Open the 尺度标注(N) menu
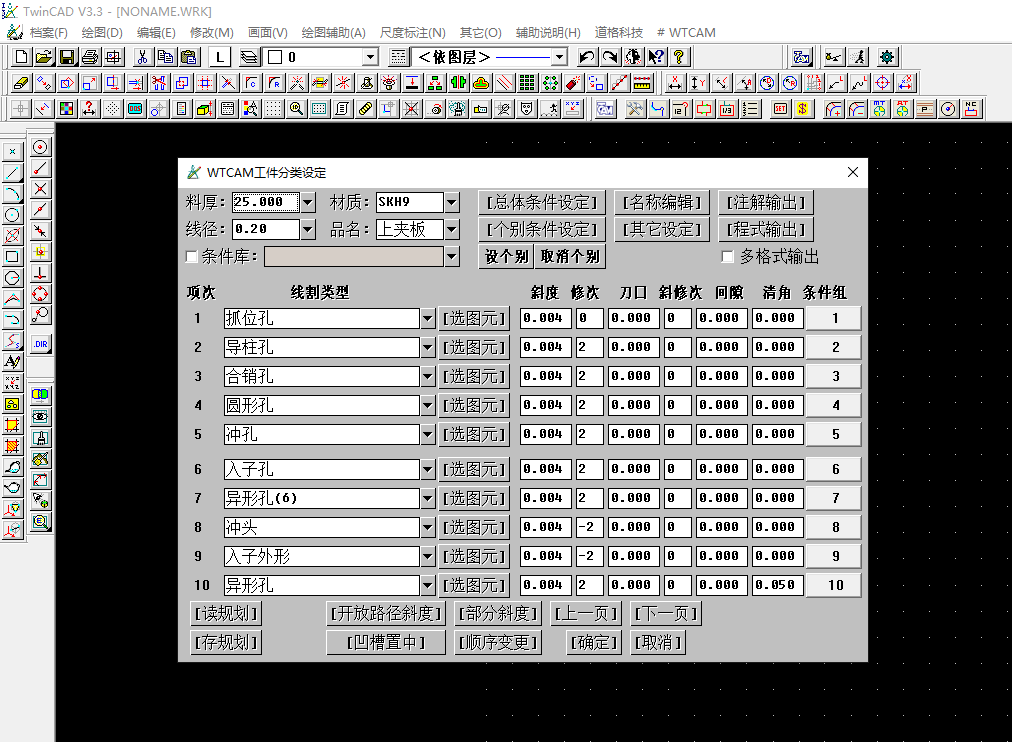The height and width of the screenshot is (742, 1012). point(411,32)
